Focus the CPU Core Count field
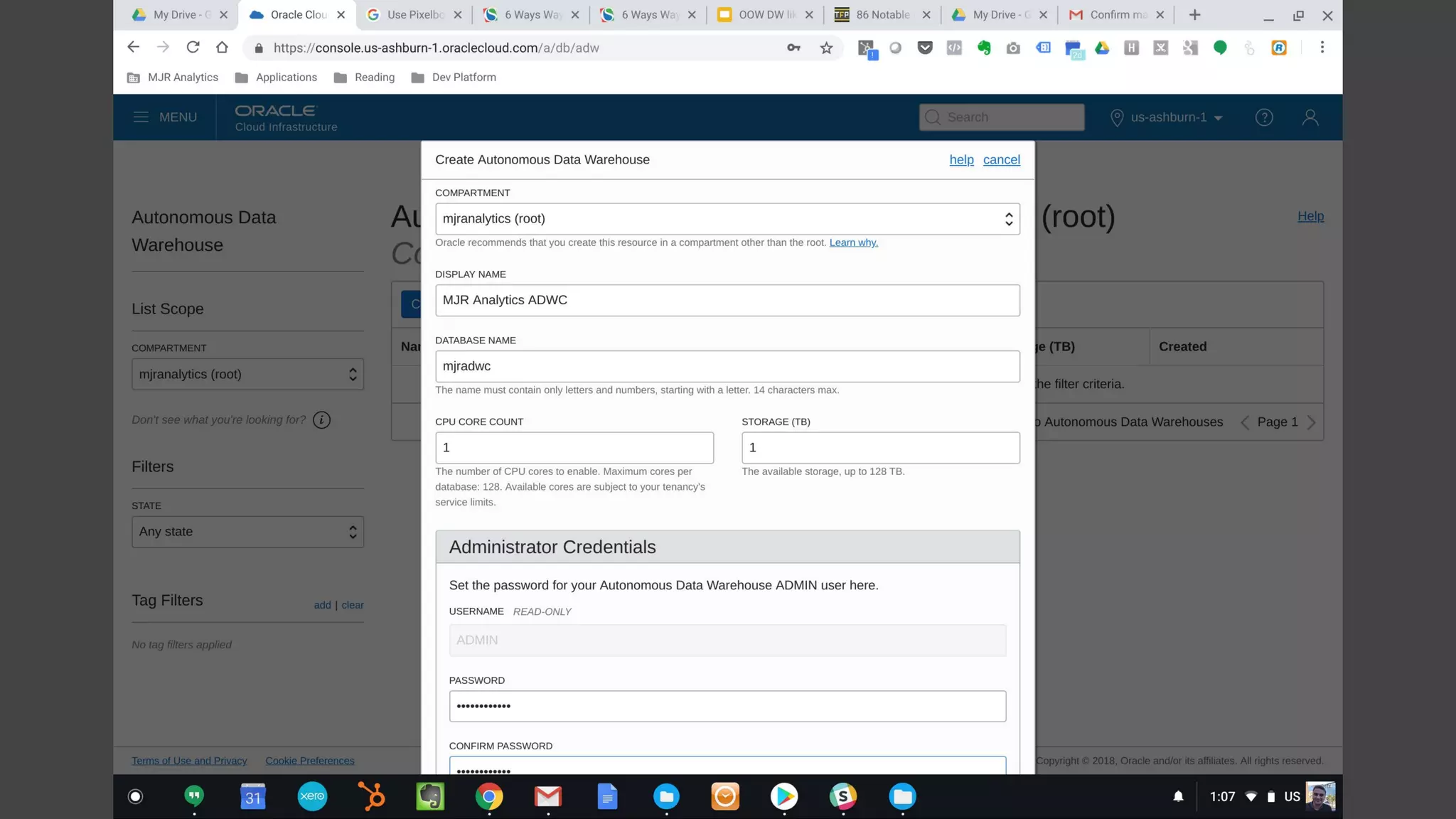The image size is (1456, 819). click(x=574, y=448)
